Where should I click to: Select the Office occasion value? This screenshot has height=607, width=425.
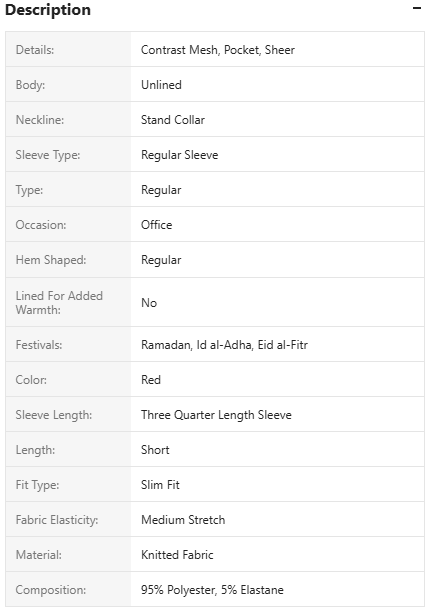click(x=156, y=225)
